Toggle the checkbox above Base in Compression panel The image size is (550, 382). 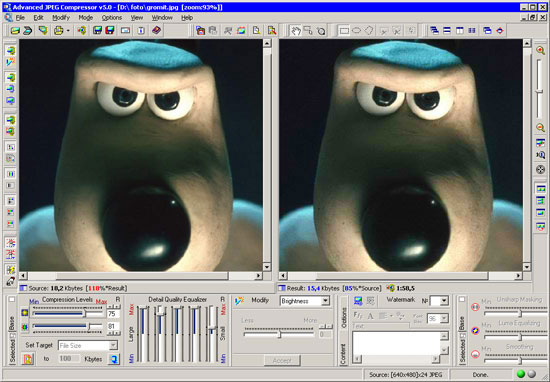[12, 299]
